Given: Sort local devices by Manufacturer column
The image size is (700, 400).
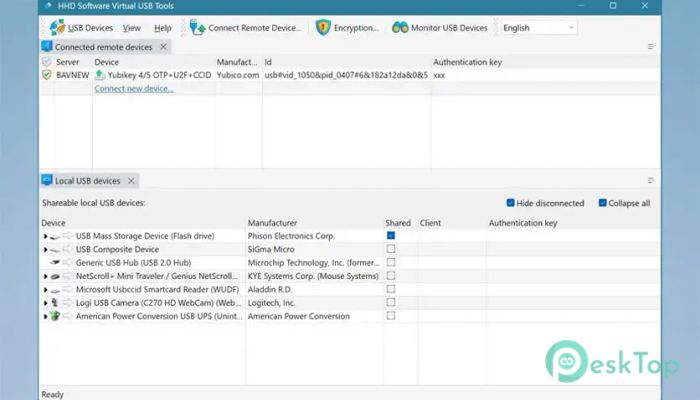Looking at the screenshot, I should (x=272, y=223).
